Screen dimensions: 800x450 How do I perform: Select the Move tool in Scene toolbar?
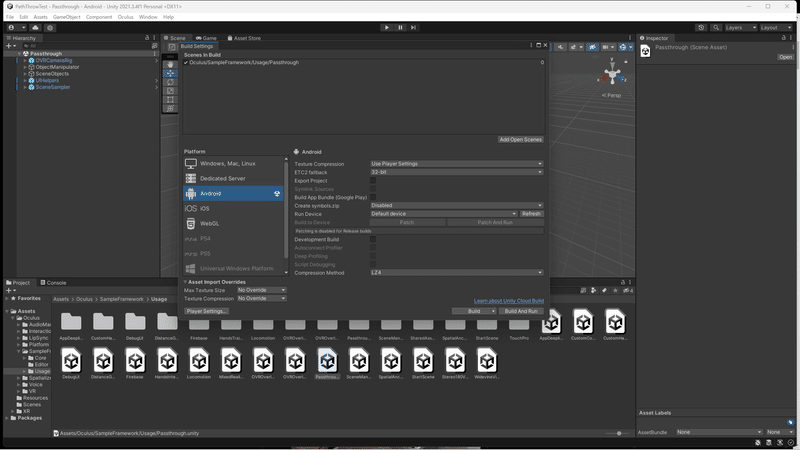[x=170, y=73]
